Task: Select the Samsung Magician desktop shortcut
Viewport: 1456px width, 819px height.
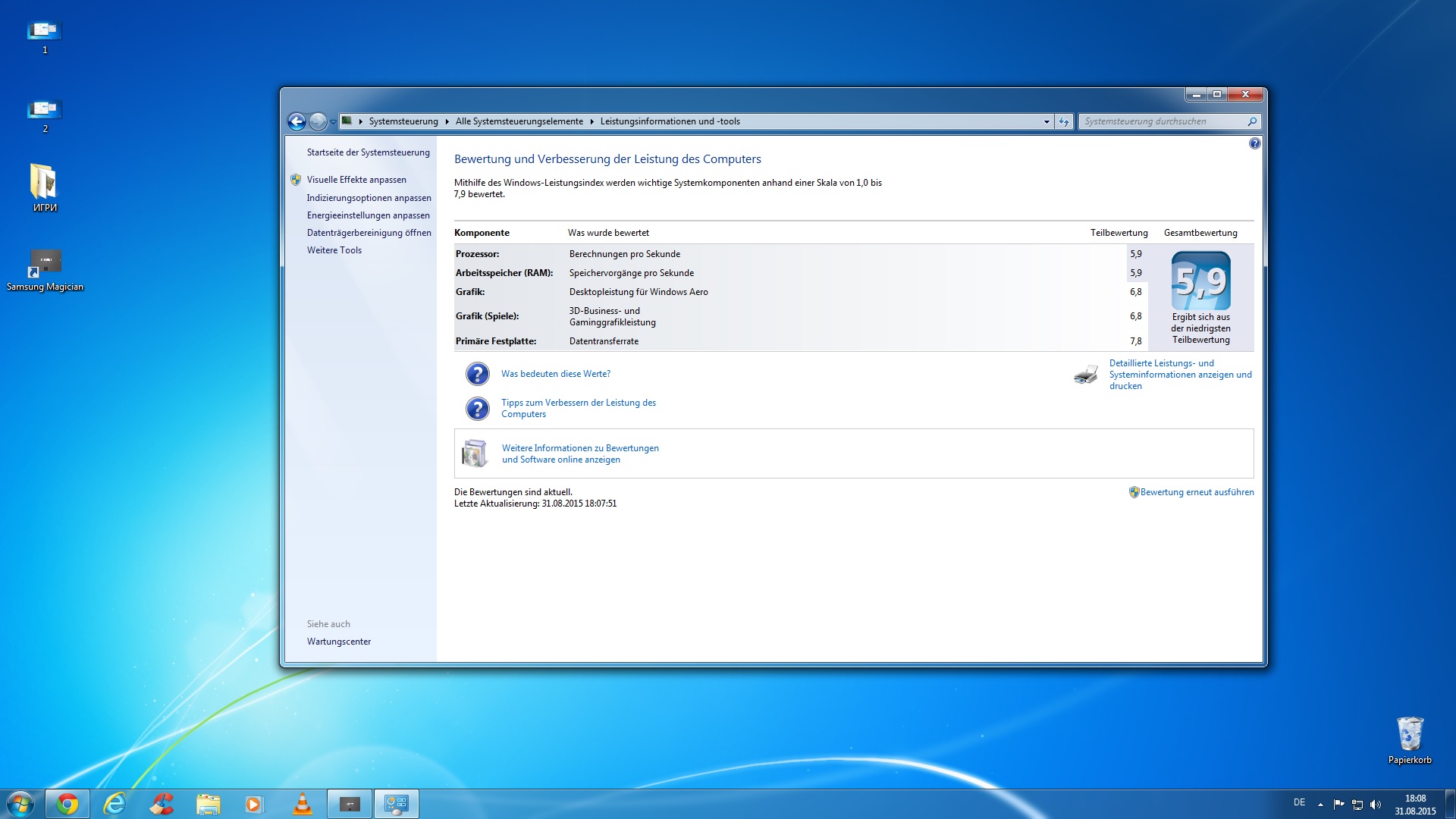Action: [45, 270]
